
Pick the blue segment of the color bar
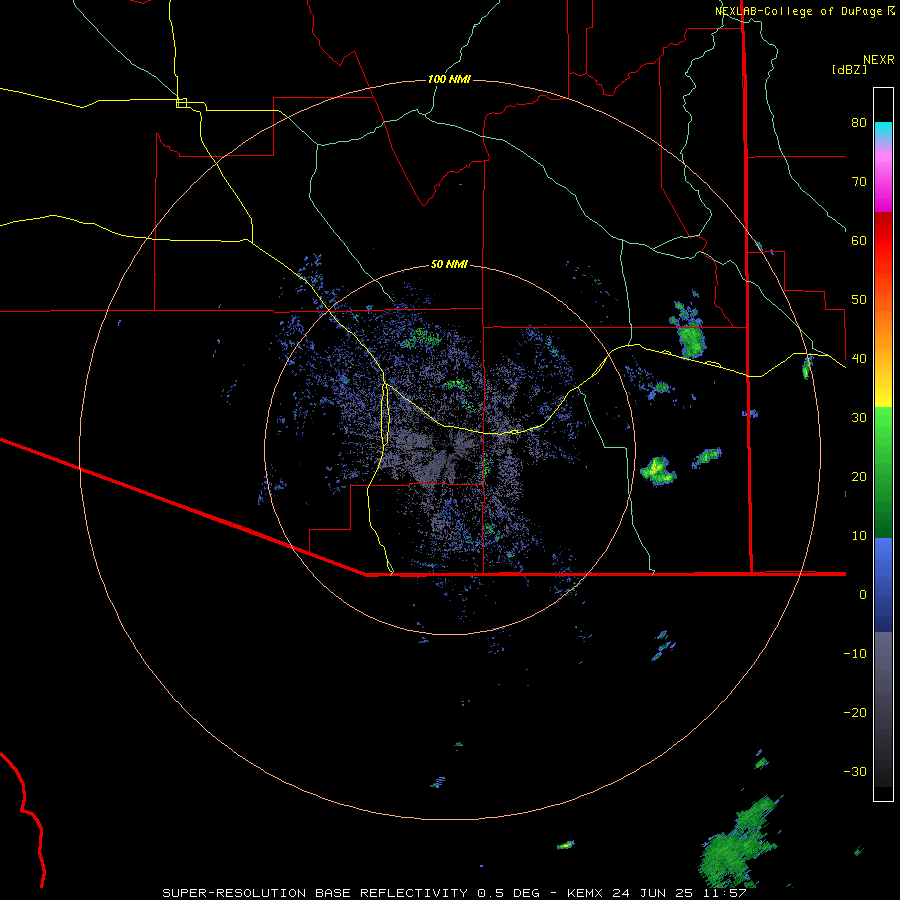pos(883,585)
